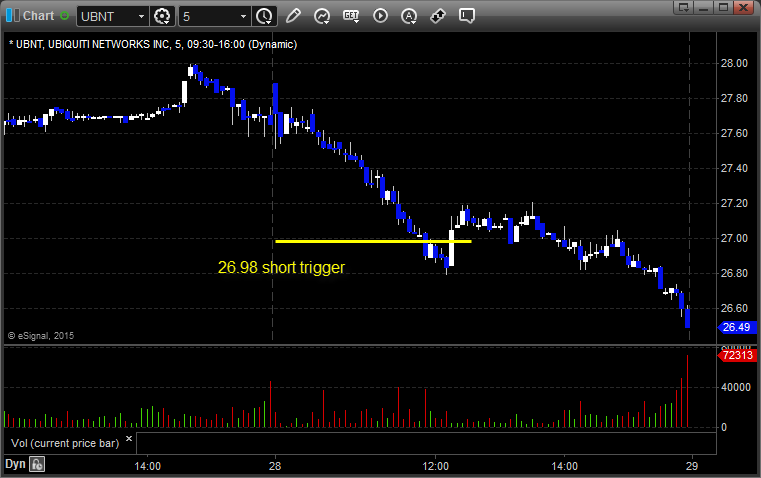
Task: Open the GET studies menu
Action: (x=351, y=16)
